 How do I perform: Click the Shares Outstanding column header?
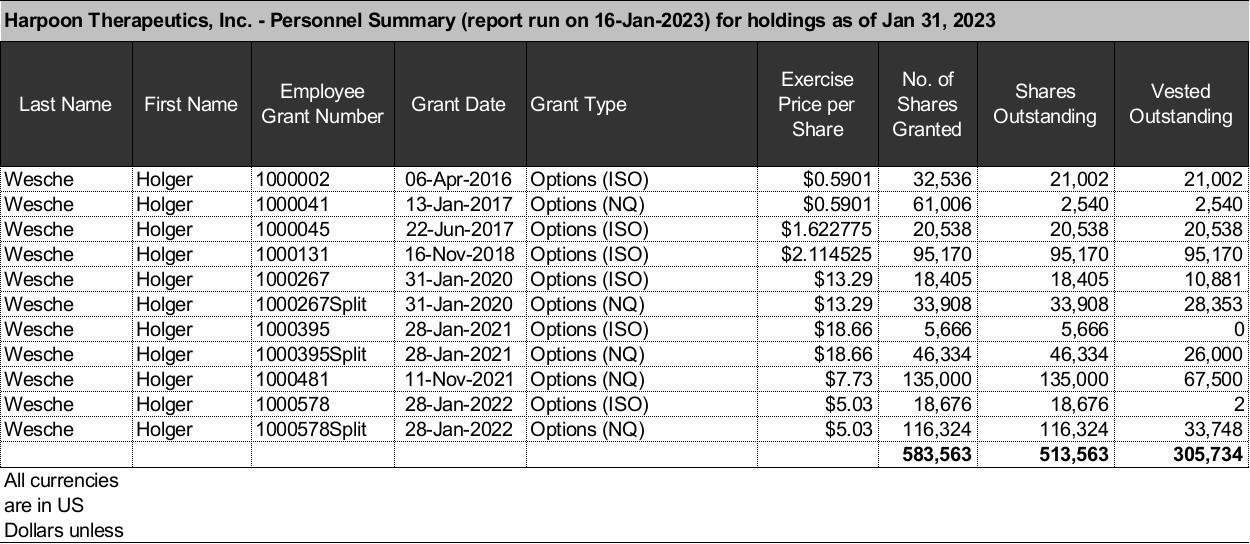(x=1044, y=104)
